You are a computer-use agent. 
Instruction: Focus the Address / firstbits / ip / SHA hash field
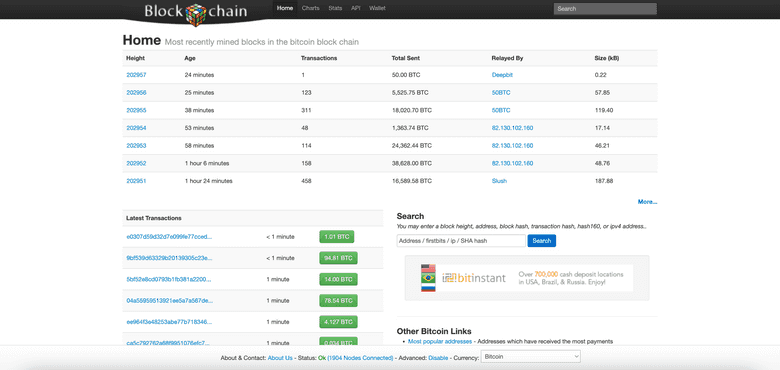pos(461,241)
